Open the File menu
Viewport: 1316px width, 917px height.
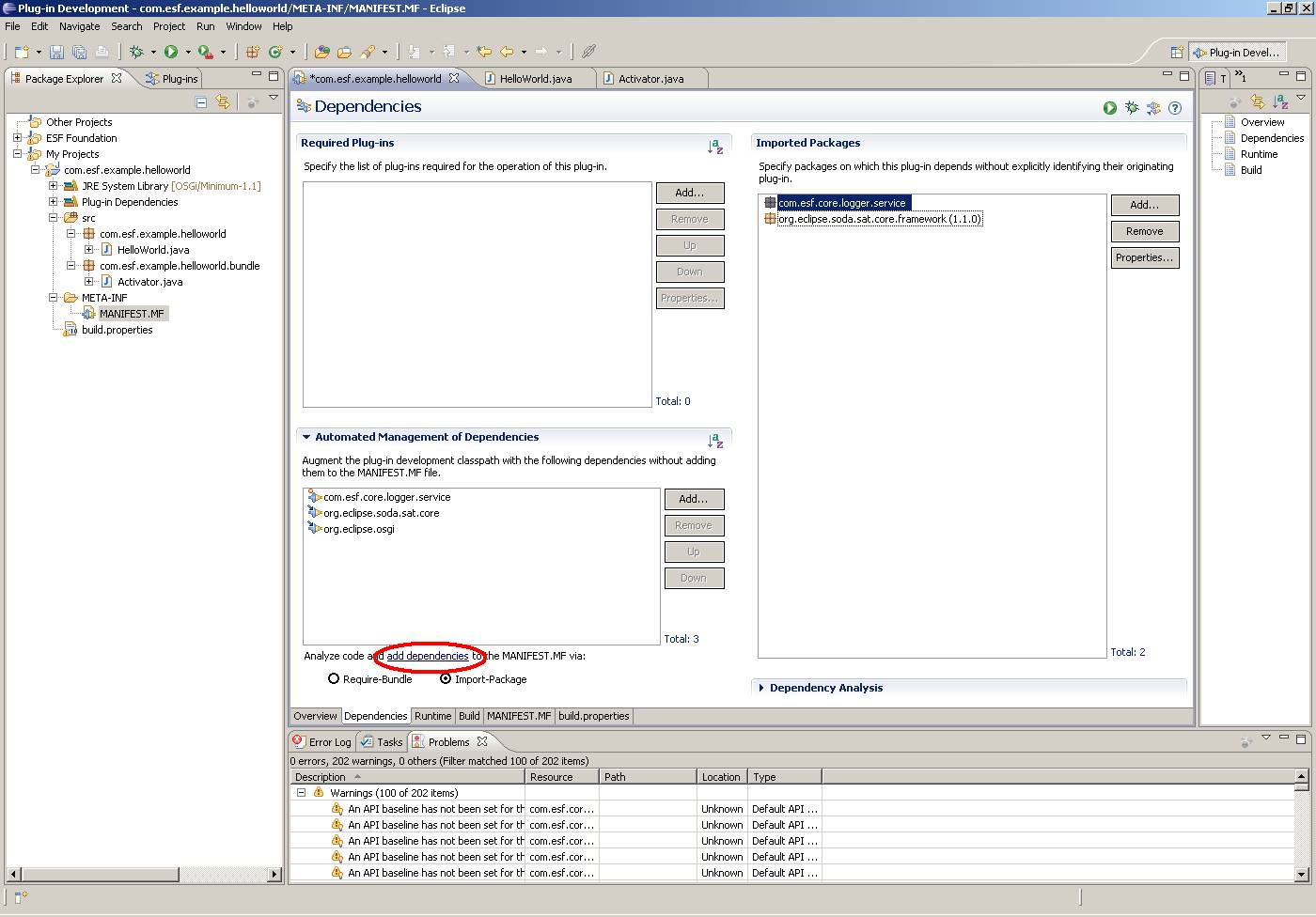(12, 26)
